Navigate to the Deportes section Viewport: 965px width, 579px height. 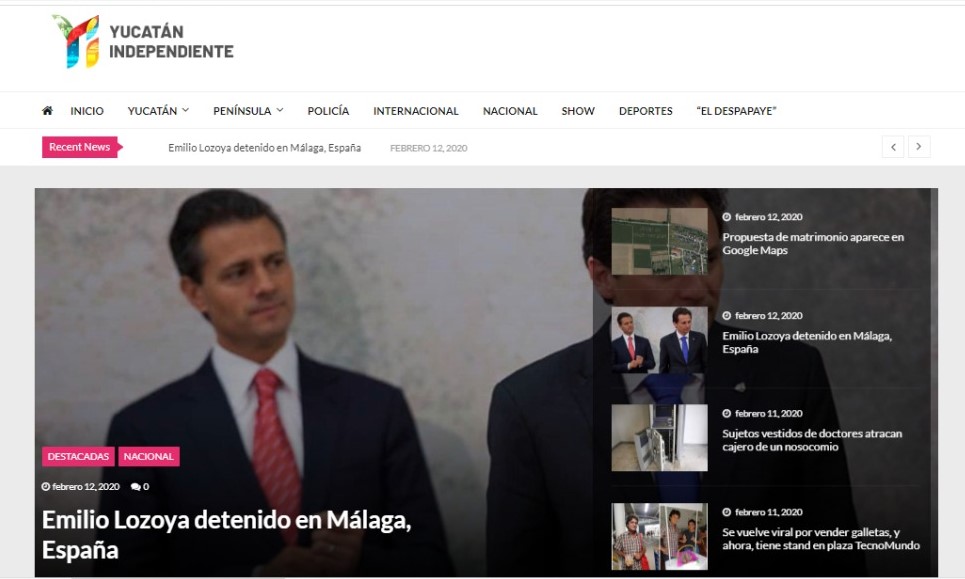(645, 111)
